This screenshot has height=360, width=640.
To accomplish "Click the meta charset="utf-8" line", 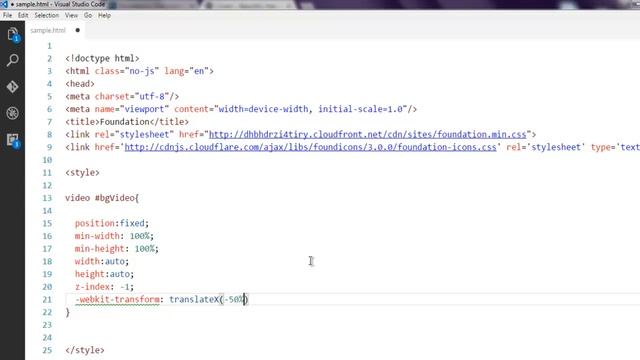I will click(122, 96).
